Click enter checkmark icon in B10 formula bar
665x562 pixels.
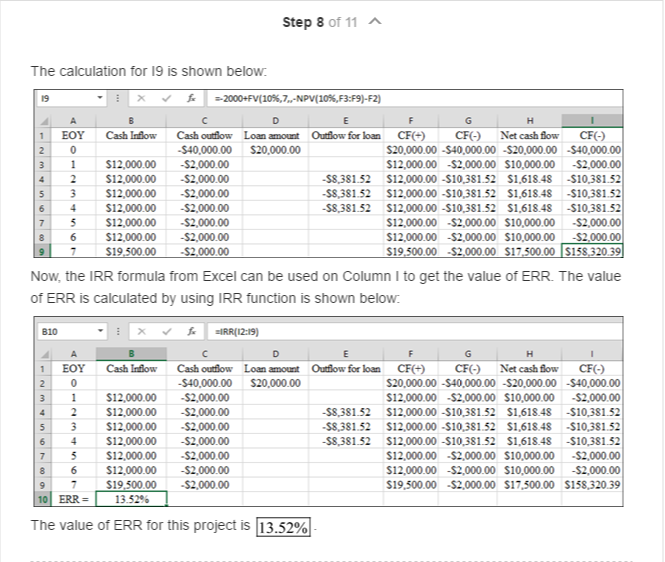166,332
